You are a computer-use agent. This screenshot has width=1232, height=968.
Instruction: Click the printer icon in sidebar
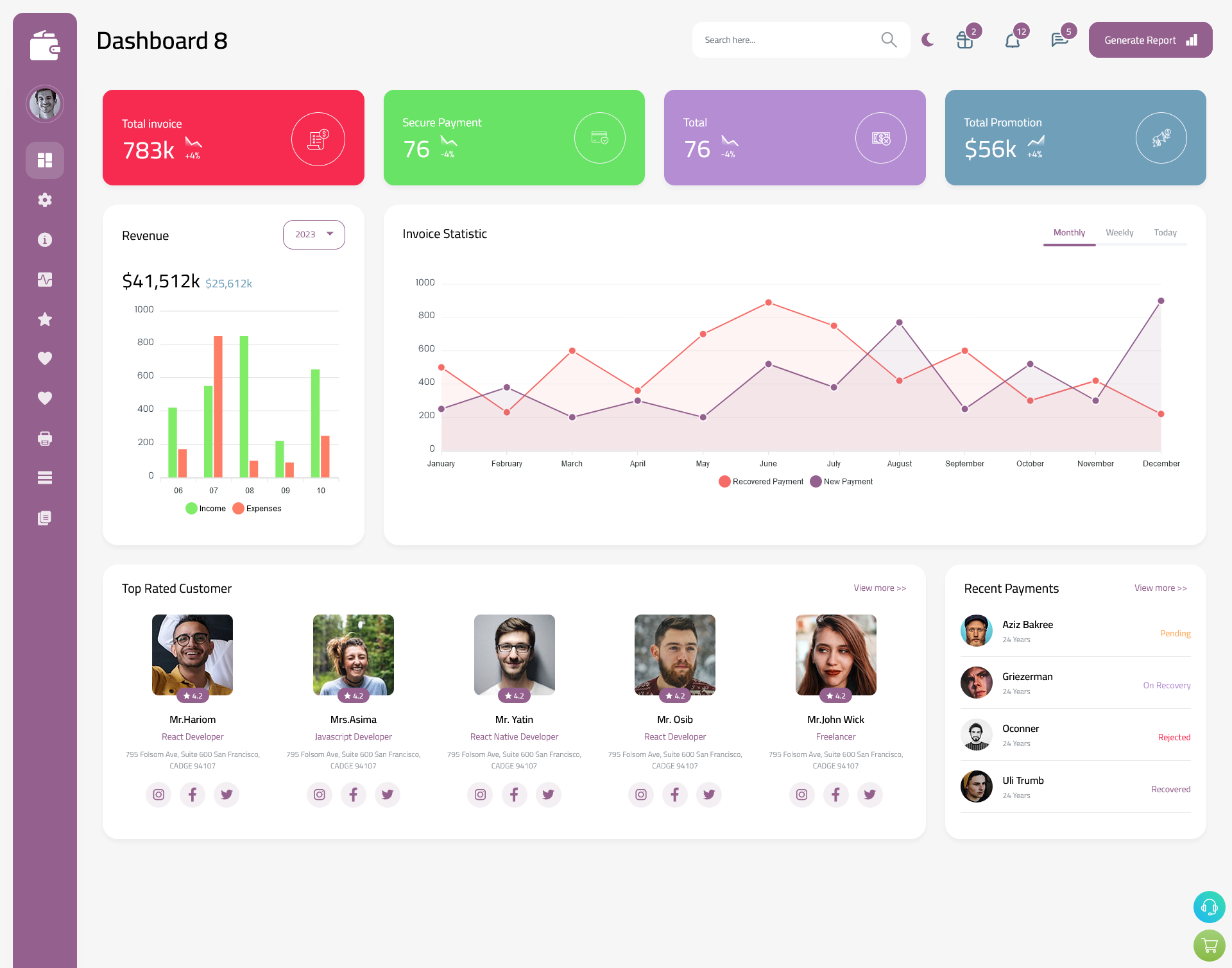pyautogui.click(x=45, y=438)
